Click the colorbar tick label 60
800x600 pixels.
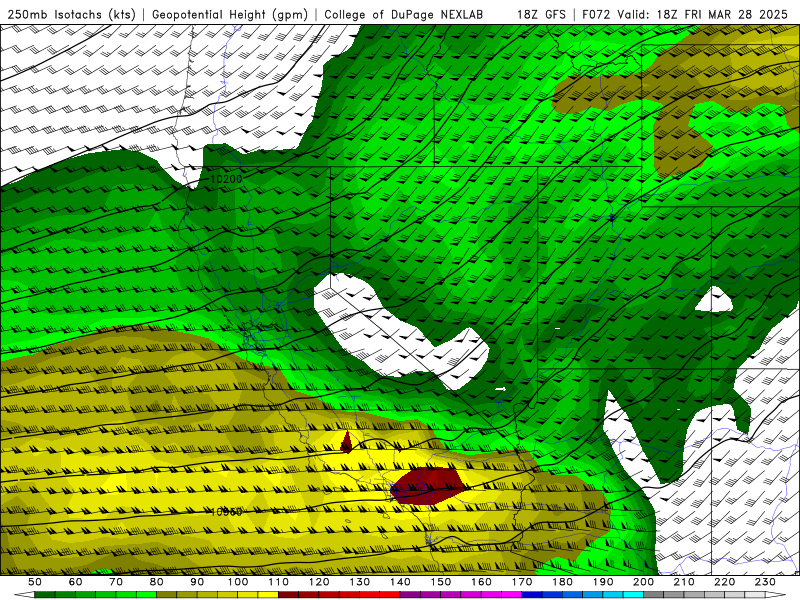[75, 582]
